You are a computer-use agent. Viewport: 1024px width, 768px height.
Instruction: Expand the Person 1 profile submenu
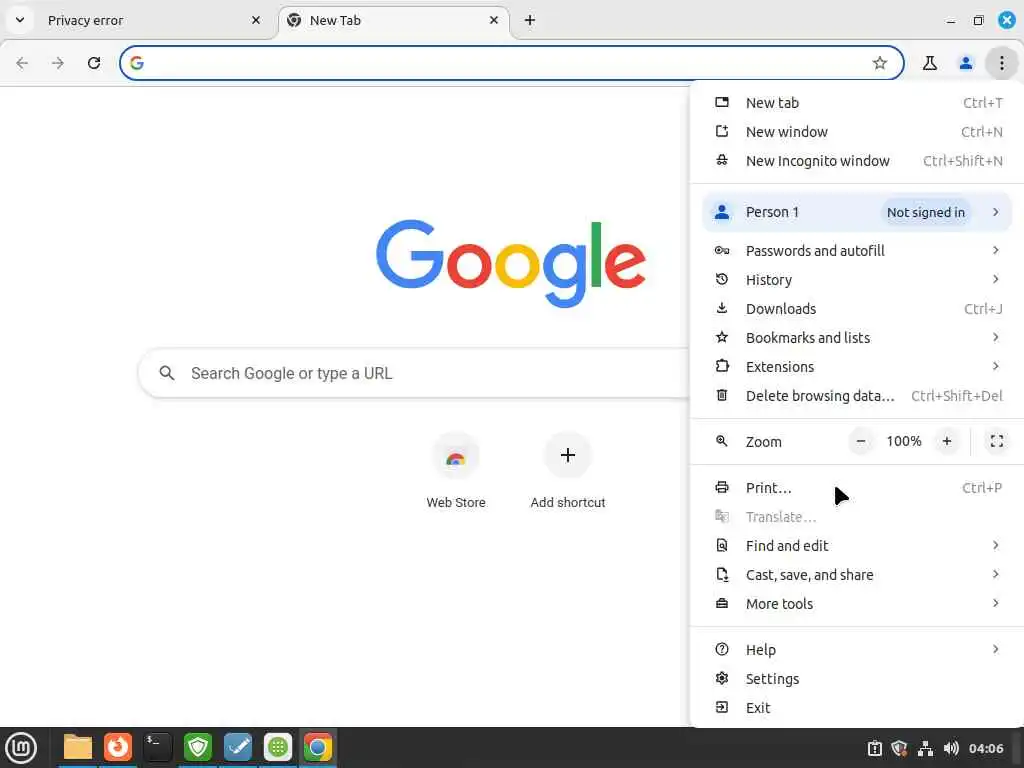coord(857,212)
